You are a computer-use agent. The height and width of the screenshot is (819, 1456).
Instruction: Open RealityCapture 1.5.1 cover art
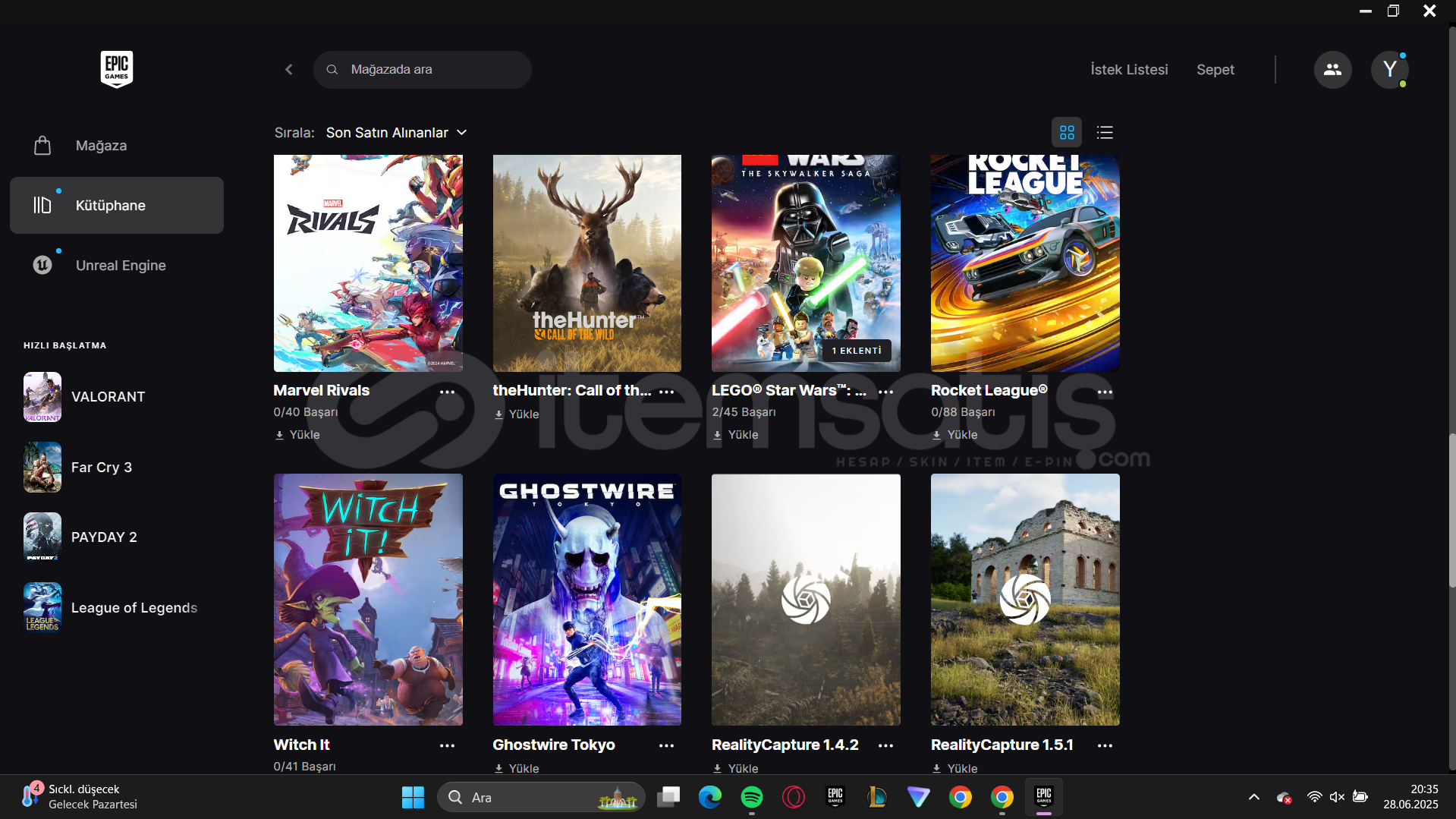[x=1025, y=600]
